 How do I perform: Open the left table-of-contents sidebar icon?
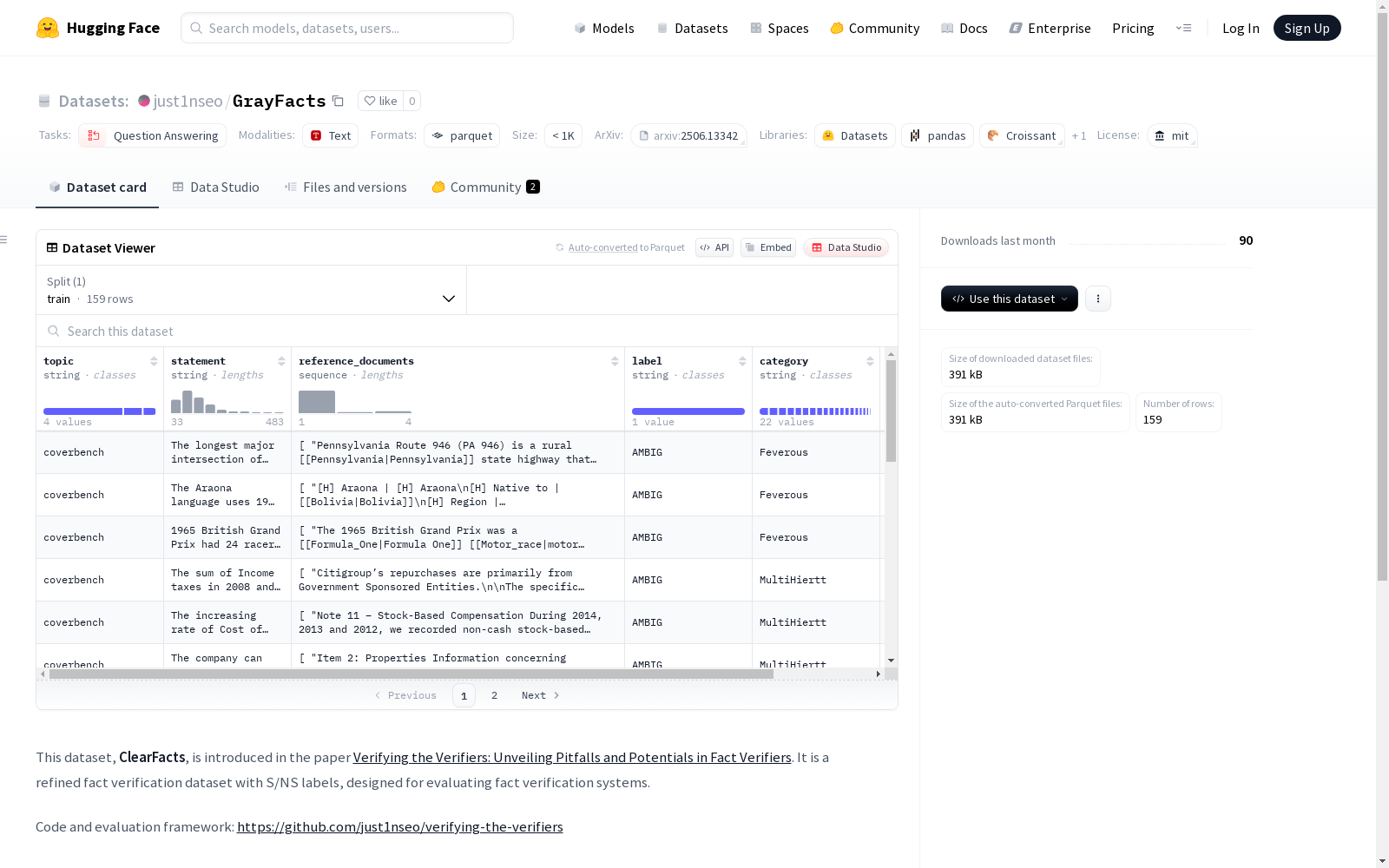click(3, 240)
